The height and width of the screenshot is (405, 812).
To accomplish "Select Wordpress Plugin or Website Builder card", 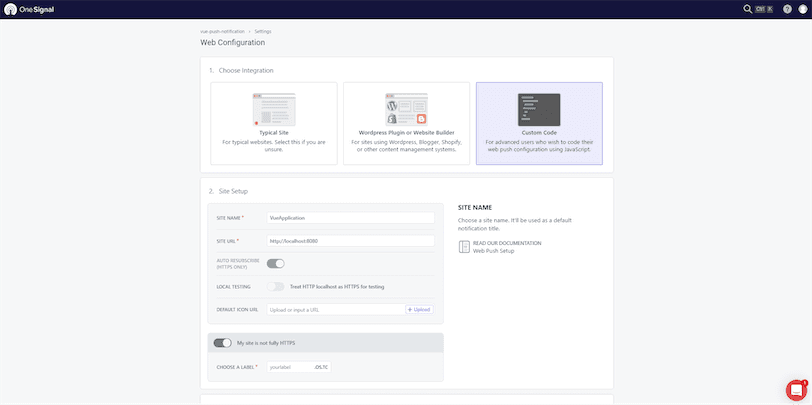I will (407, 123).
